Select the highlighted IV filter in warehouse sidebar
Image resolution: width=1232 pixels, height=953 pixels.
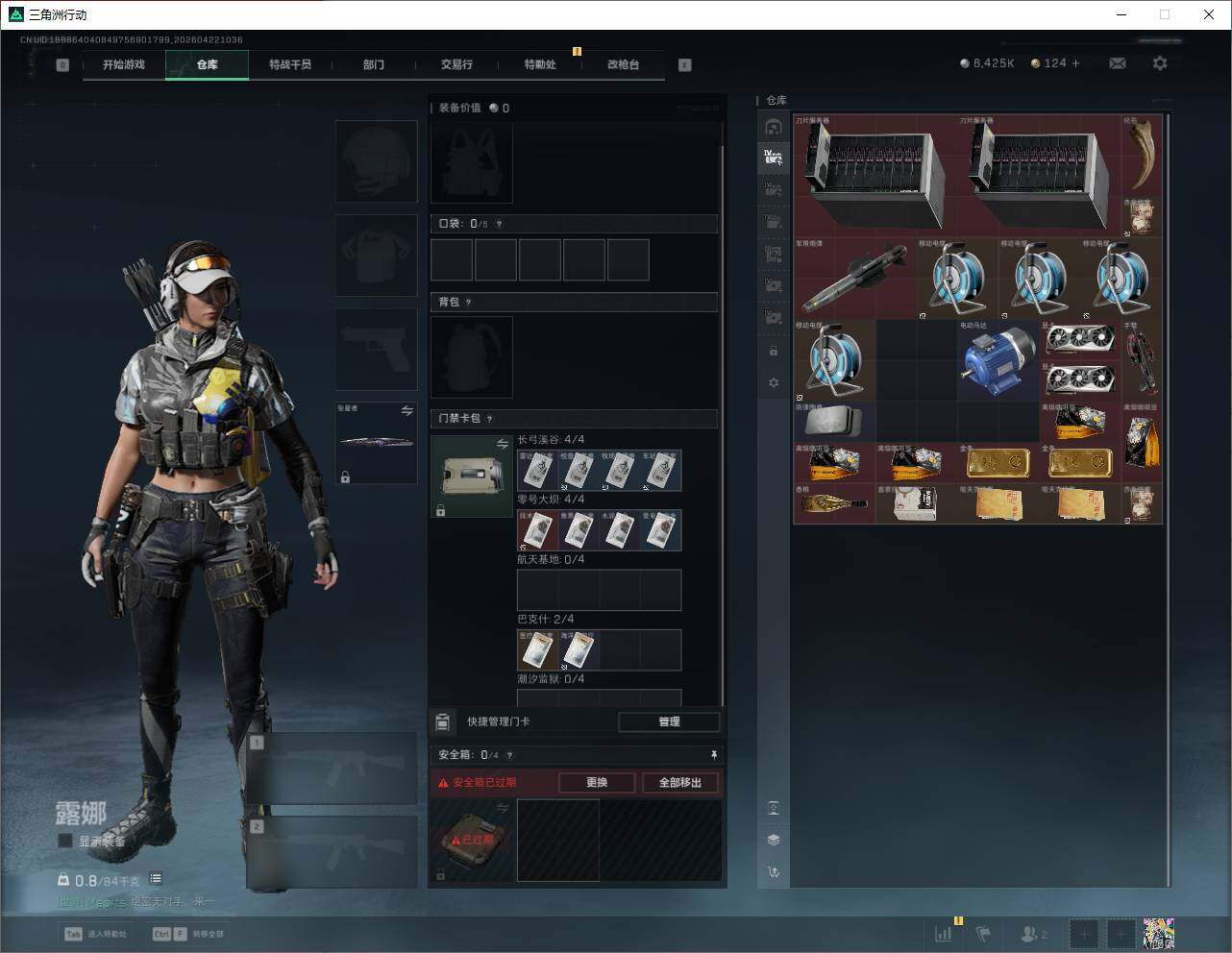point(774,158)
